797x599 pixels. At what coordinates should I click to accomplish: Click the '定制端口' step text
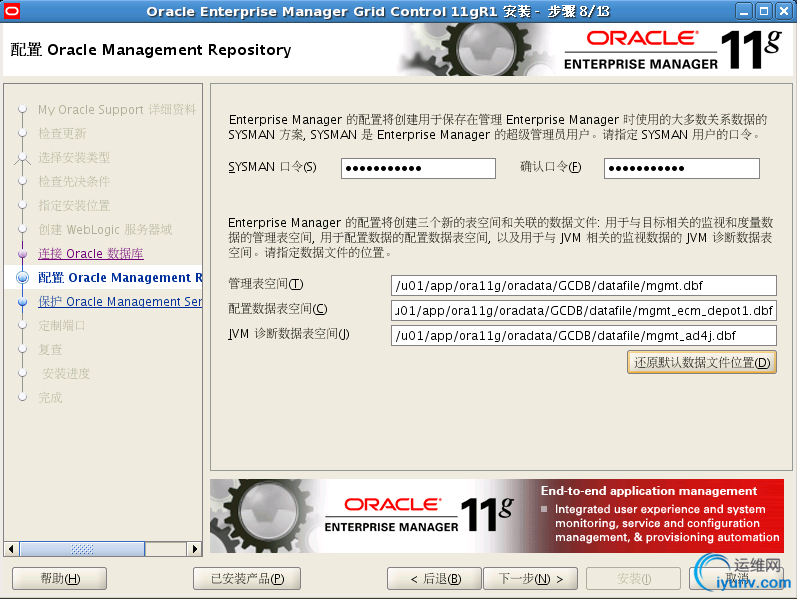(62, 325)
